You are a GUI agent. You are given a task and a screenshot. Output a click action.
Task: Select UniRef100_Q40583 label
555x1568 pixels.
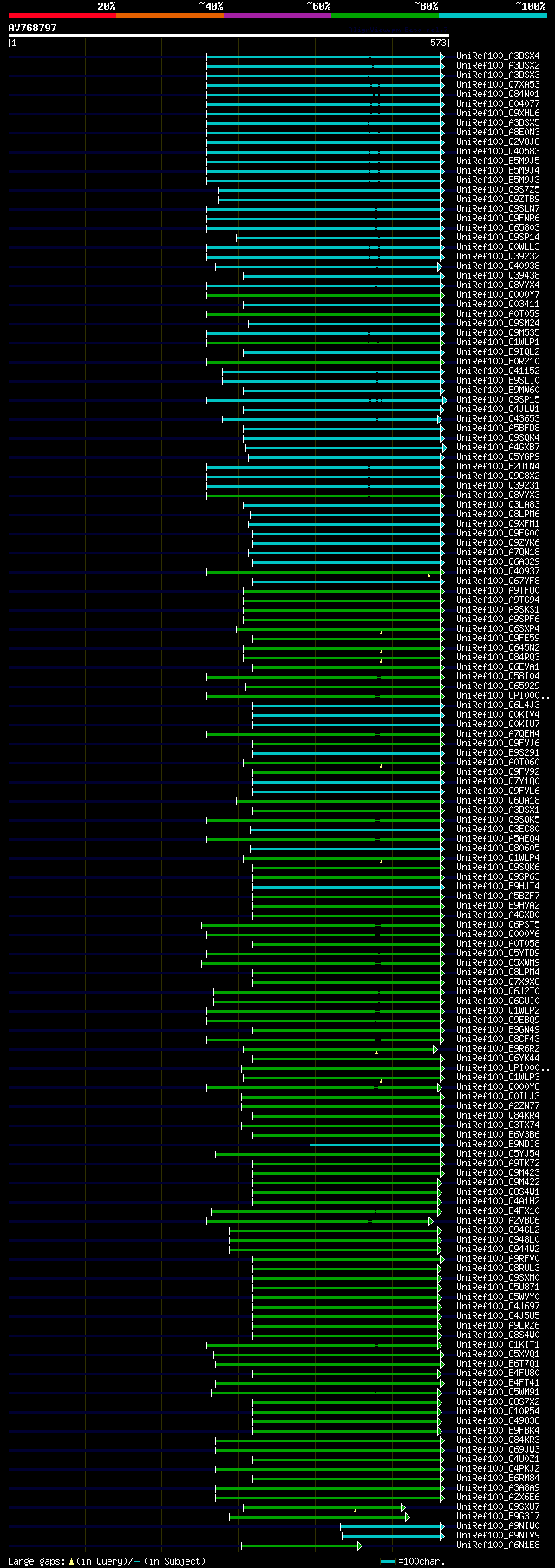(x=498, y=151)
